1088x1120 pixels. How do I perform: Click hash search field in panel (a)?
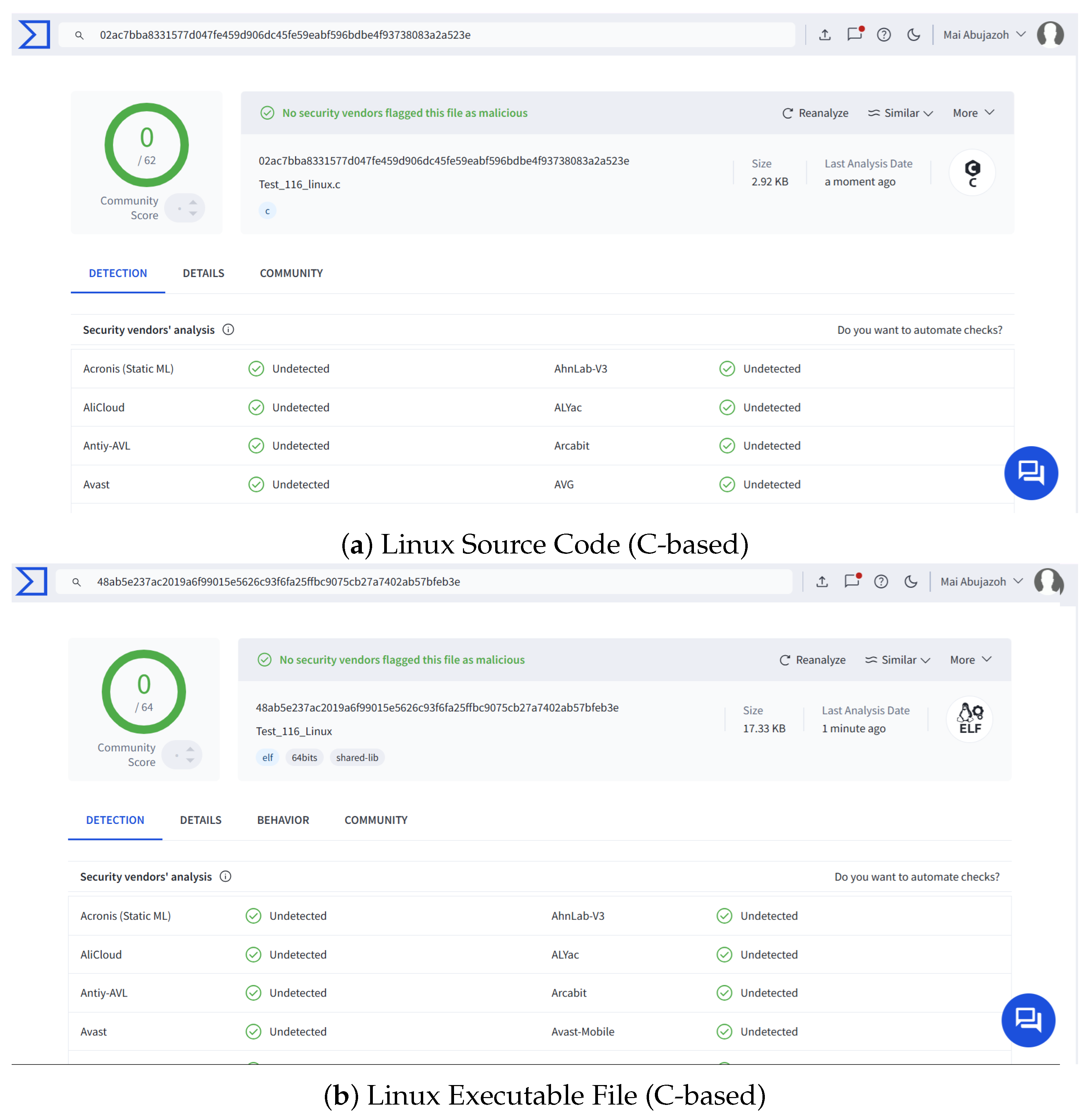tap(427, 35)
